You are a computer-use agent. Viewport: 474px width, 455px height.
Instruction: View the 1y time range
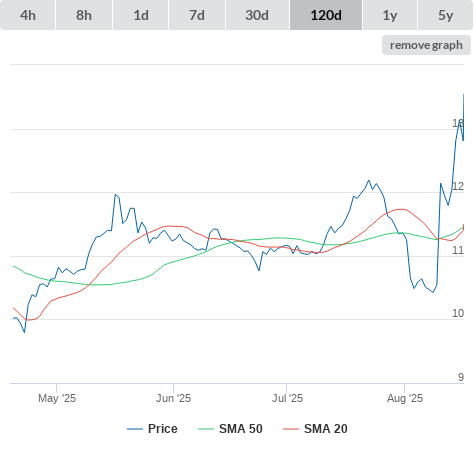(390, 15)
